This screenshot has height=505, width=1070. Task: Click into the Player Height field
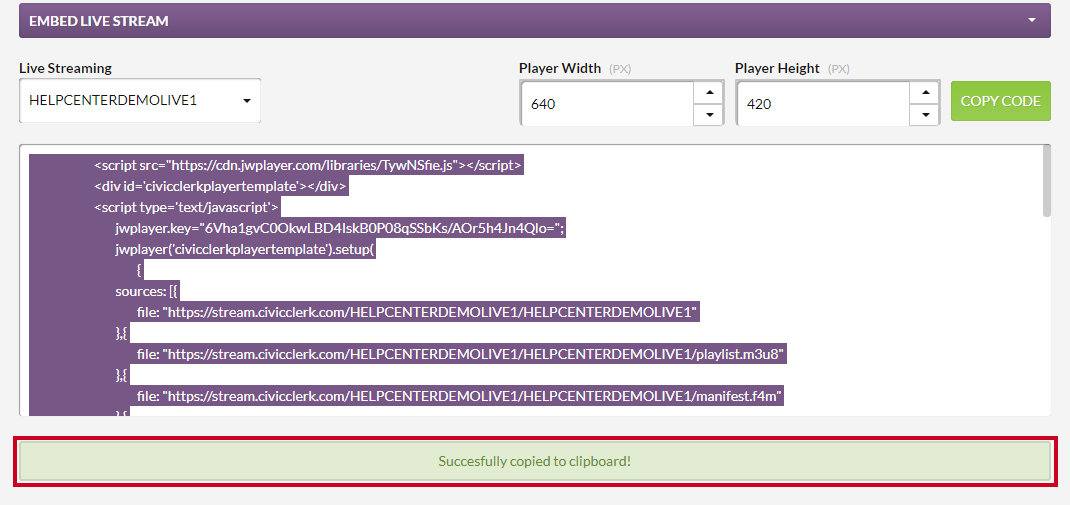(x=823, y=104)
